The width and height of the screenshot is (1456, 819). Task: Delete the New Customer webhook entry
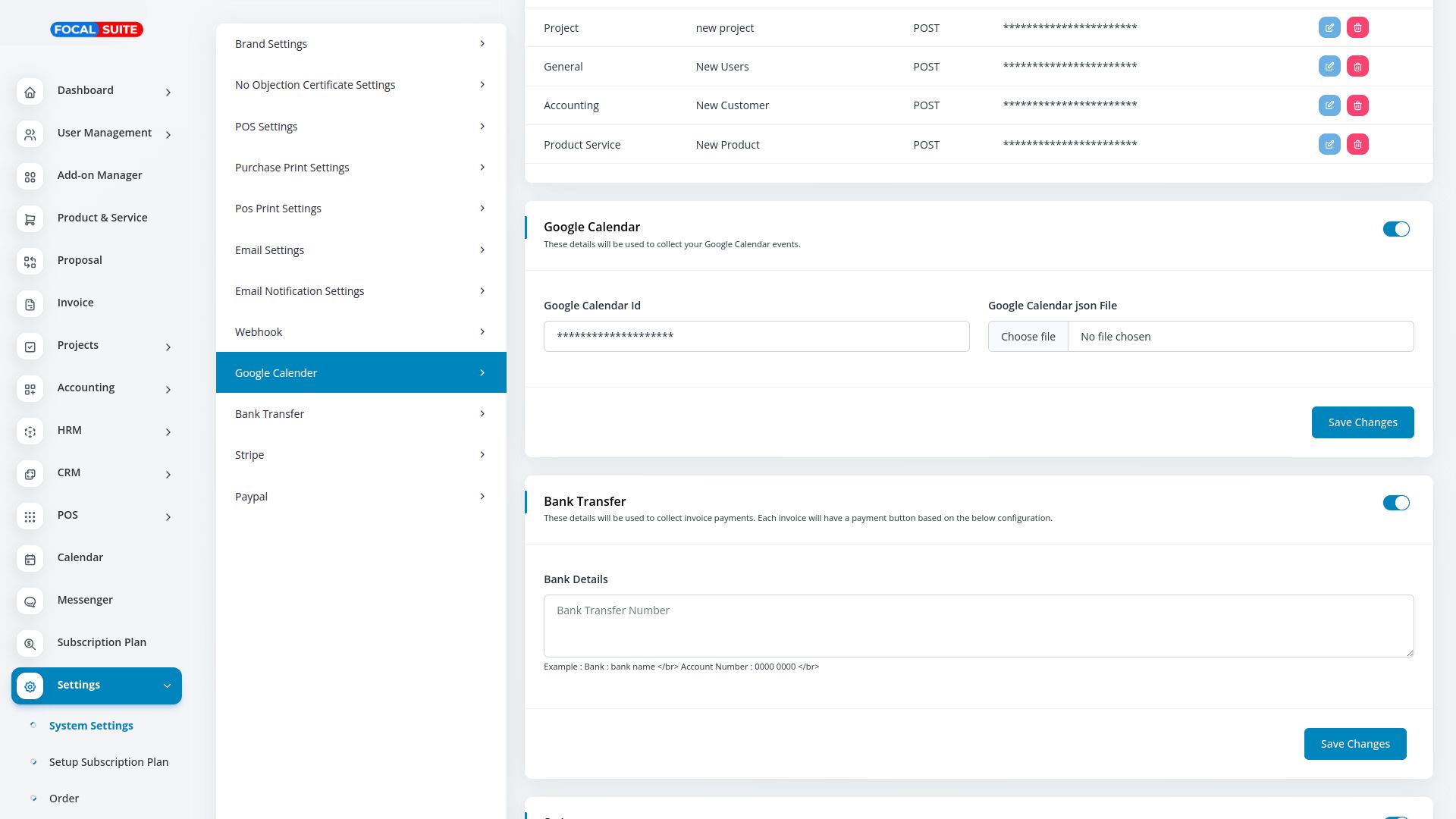click(1357, 105)
